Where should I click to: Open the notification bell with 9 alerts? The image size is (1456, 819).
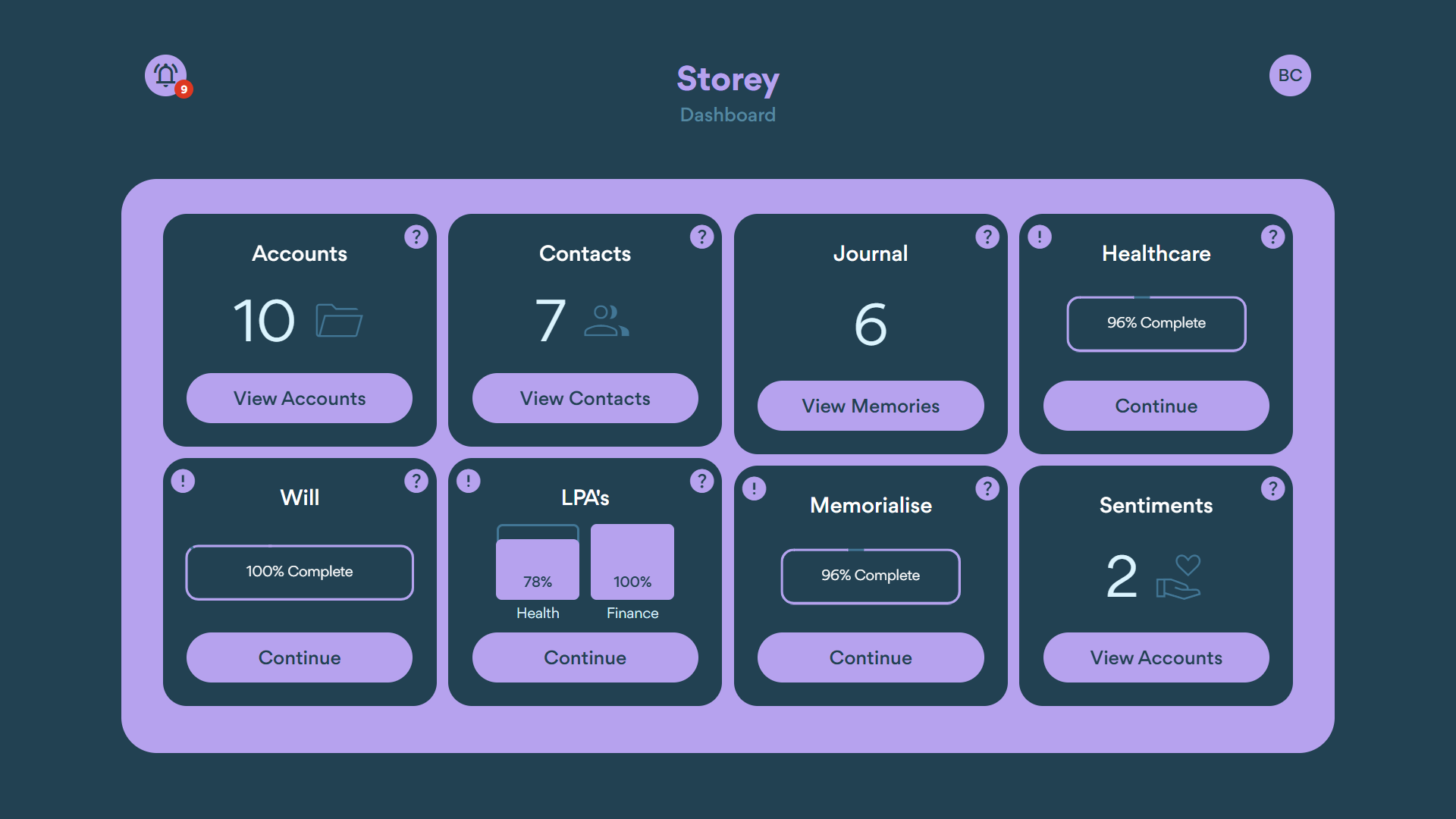164,76
